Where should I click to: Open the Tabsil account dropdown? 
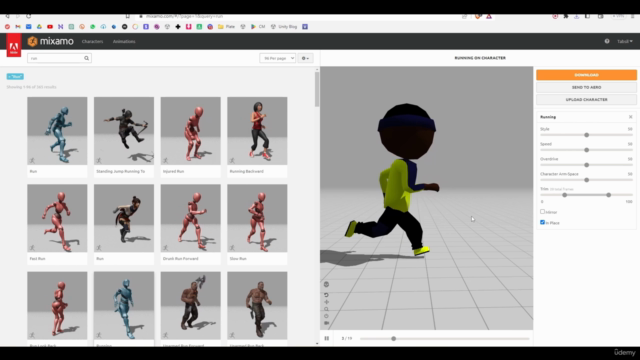click(x=624, y=41)
